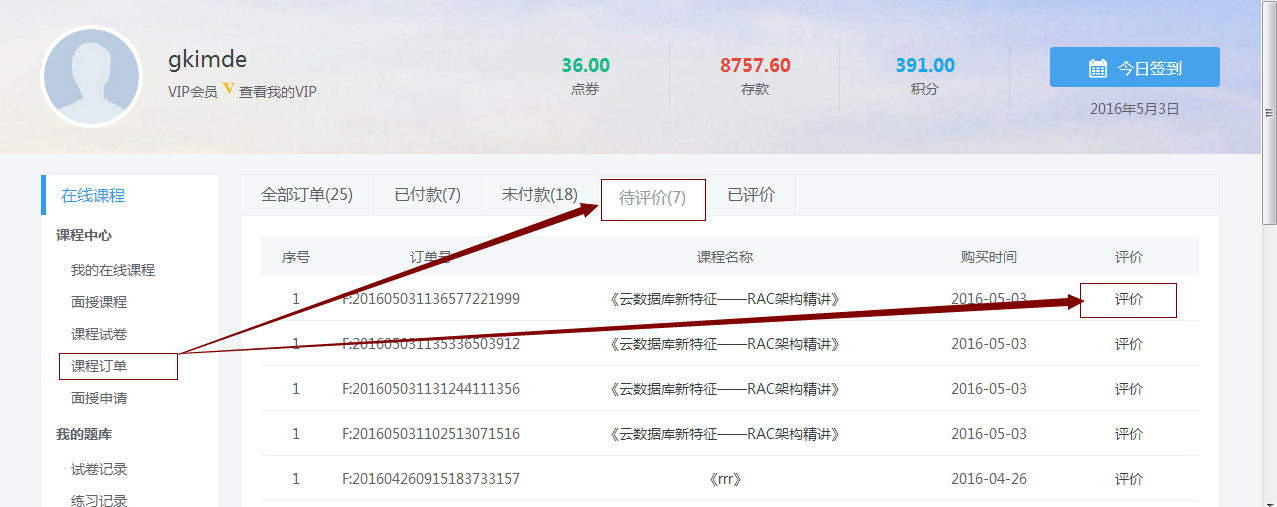This screenshot has width=1277, height=507.
Task: Click 评价 for the 《rrr》 course order
Action: pyautogui.click(x=1128, y=479)
